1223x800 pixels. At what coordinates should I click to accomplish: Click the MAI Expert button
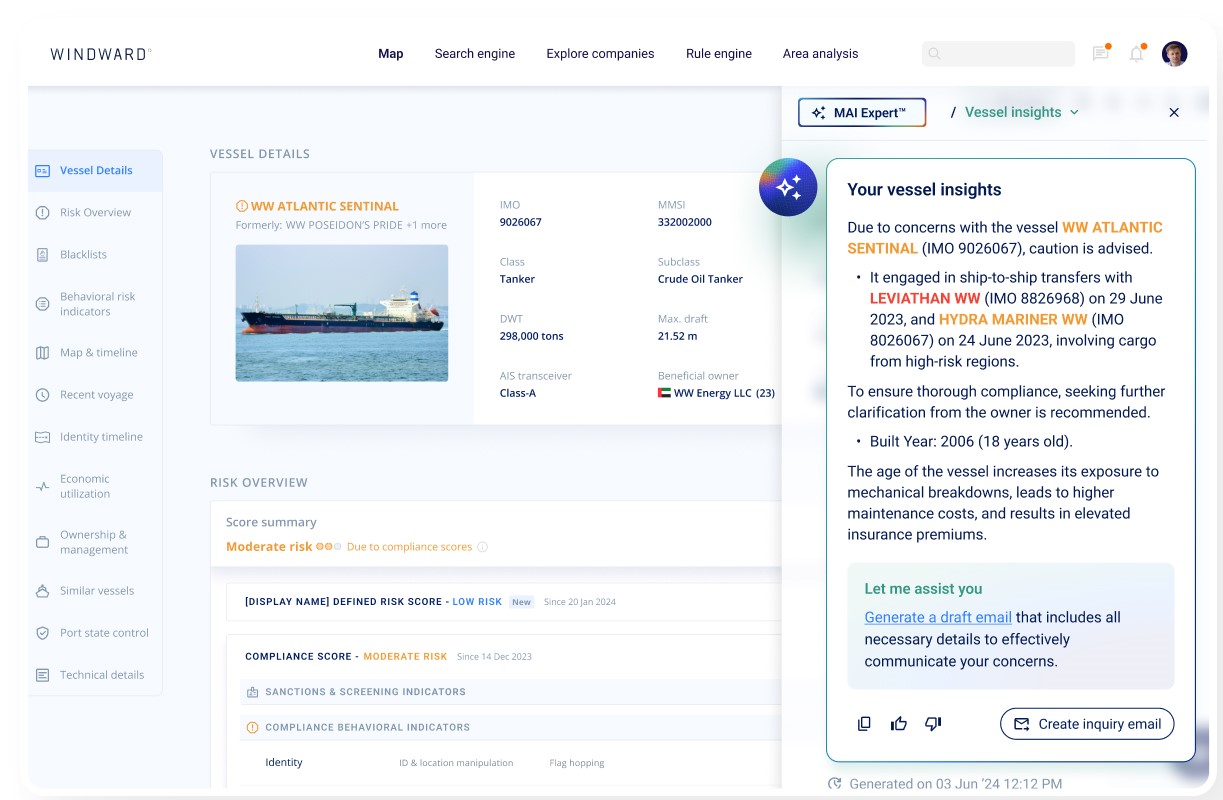[861, 113]
